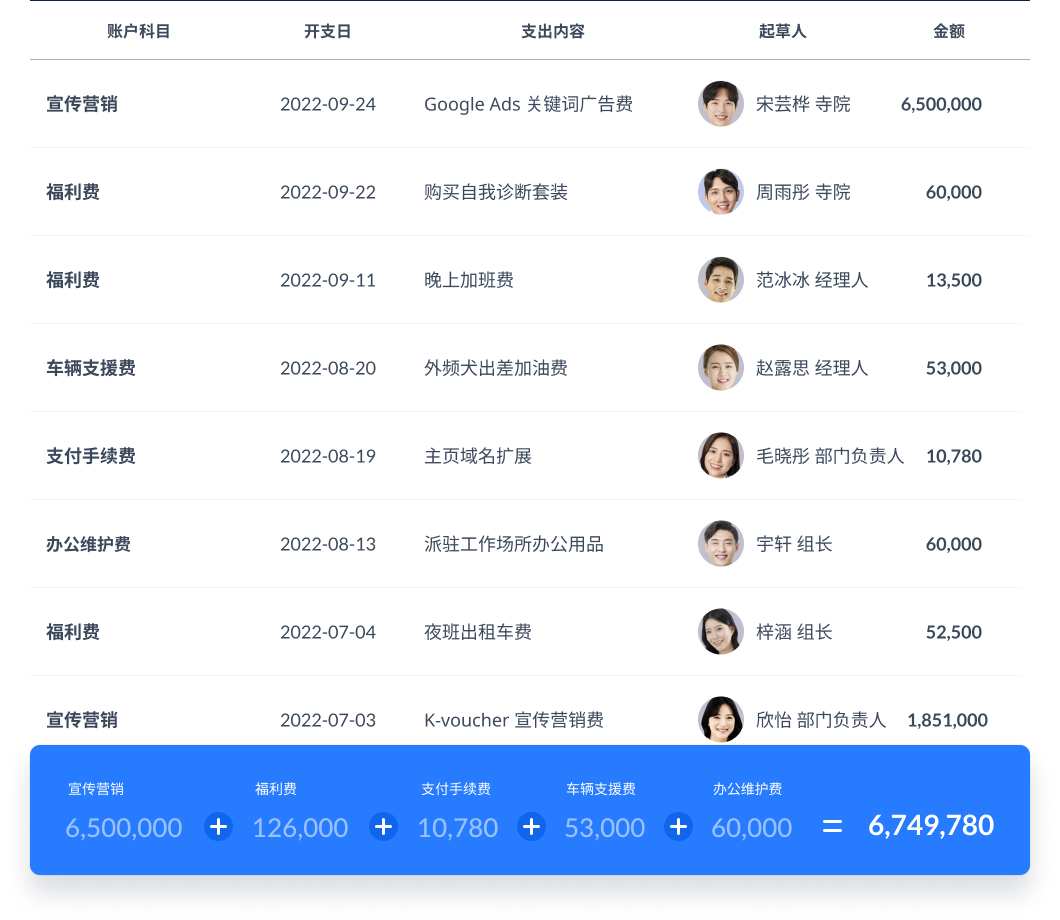This screenshot has width=1060, height=920.
Task: Click the plus icon after 10,780
Action: click(x=532, y=827)
